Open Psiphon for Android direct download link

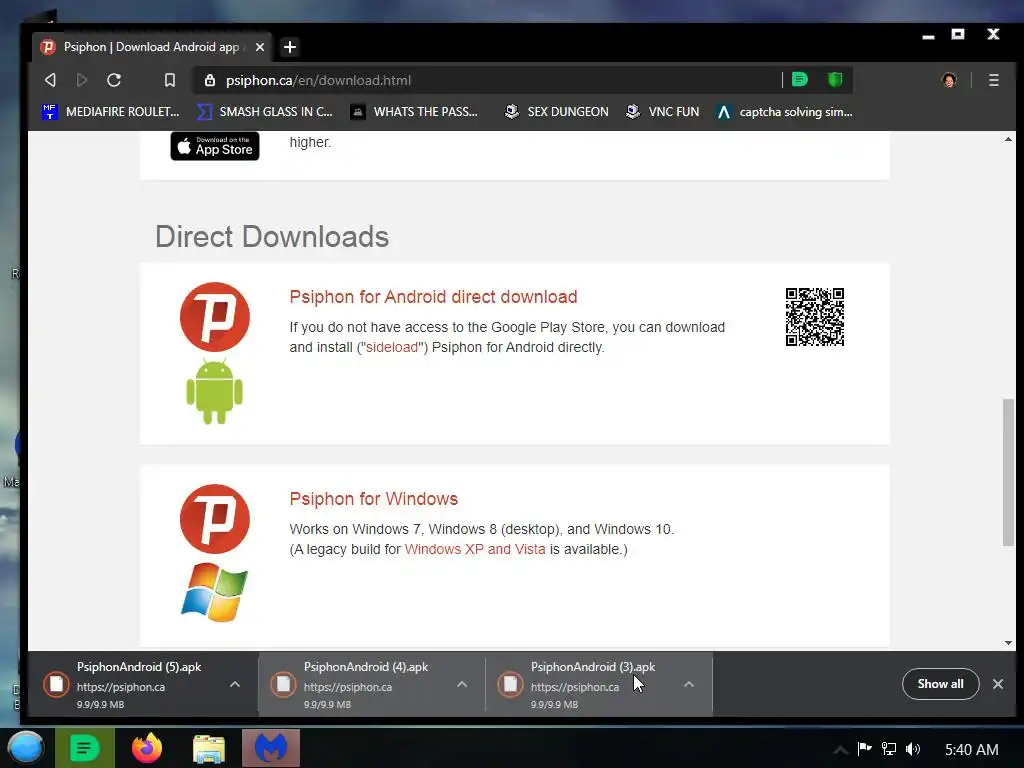[x=433, y=296]
